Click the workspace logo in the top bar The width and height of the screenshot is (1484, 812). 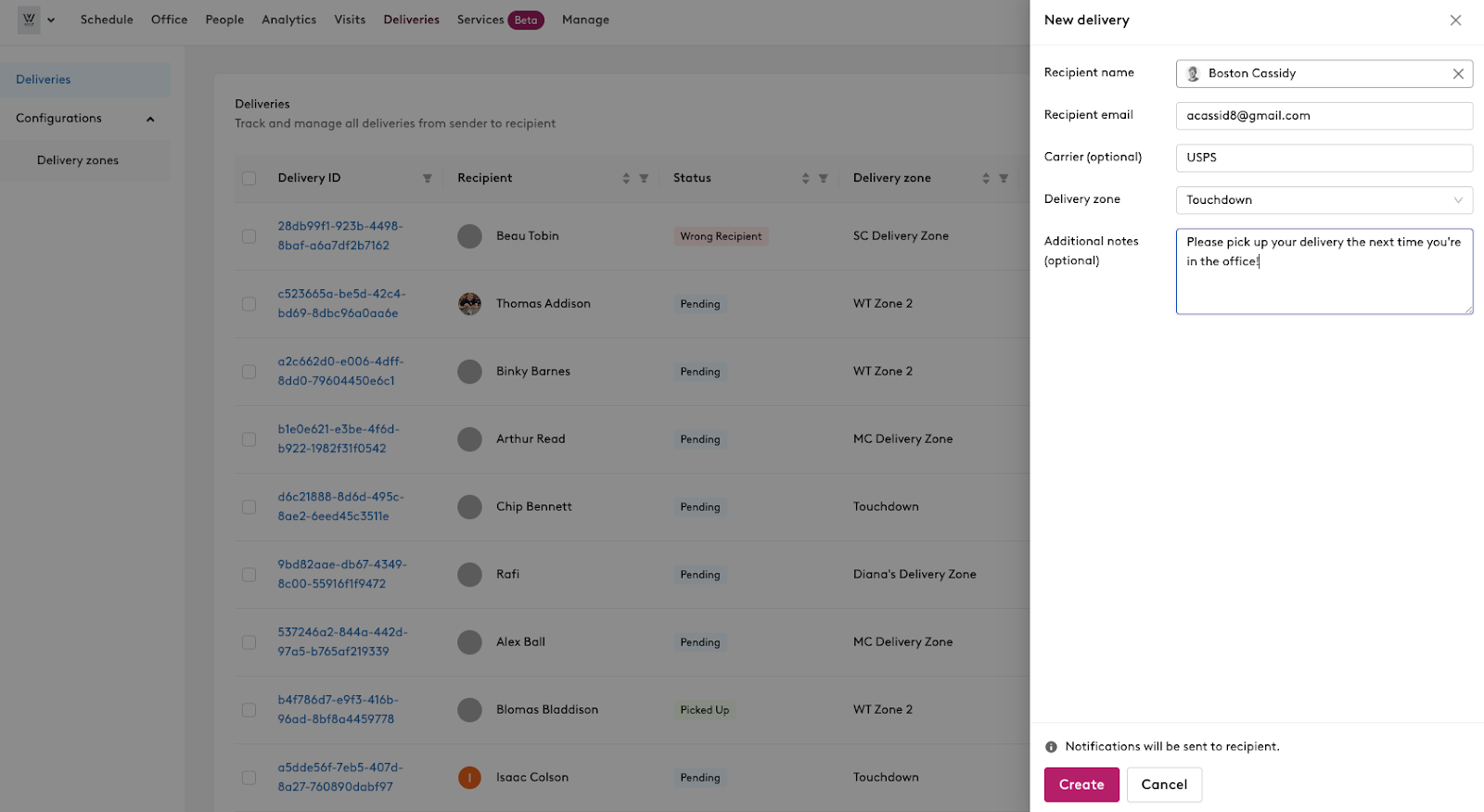[x=27, y=19]
